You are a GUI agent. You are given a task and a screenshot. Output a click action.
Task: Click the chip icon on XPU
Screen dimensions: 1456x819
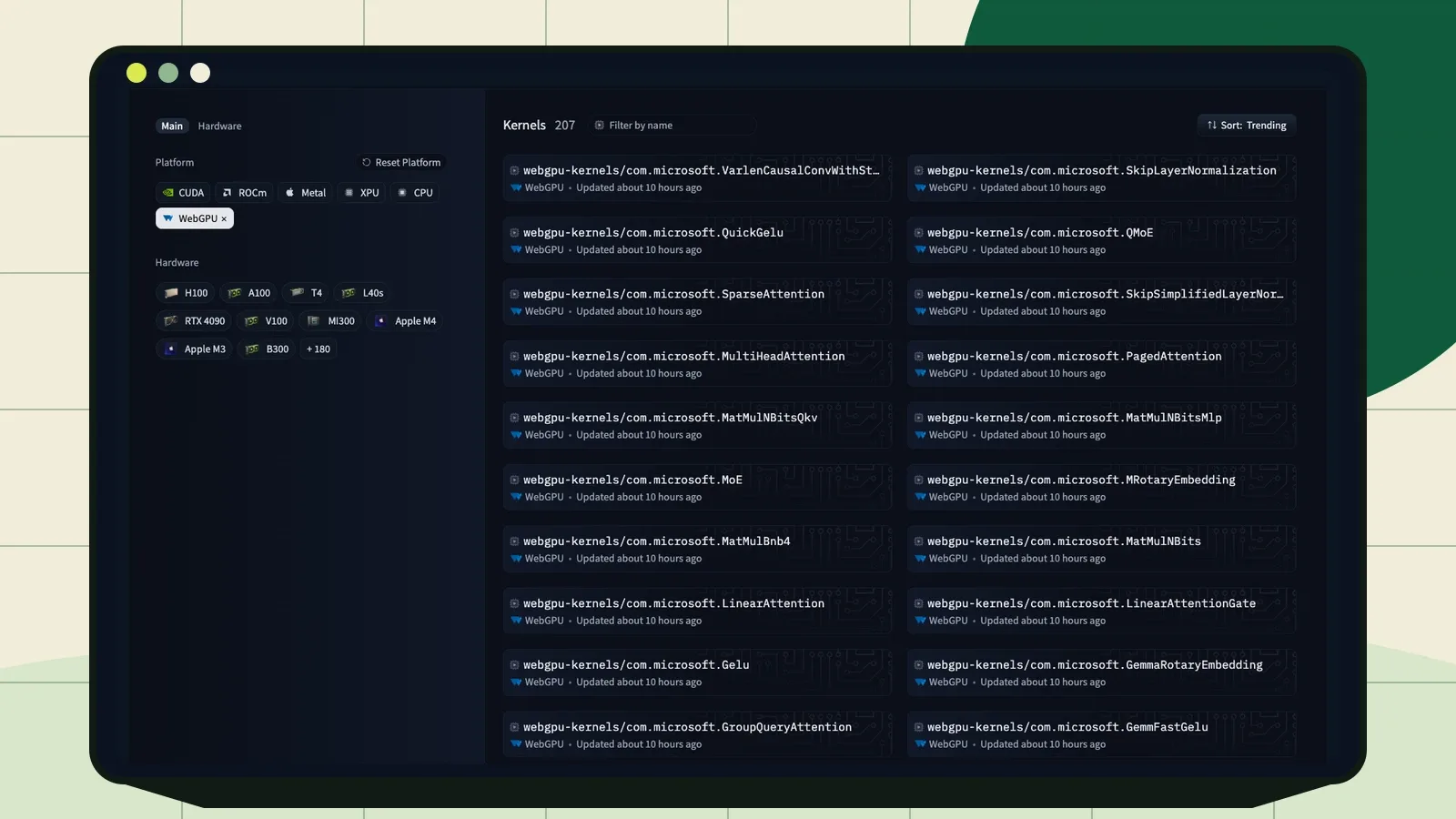click(x=349, y=193)
